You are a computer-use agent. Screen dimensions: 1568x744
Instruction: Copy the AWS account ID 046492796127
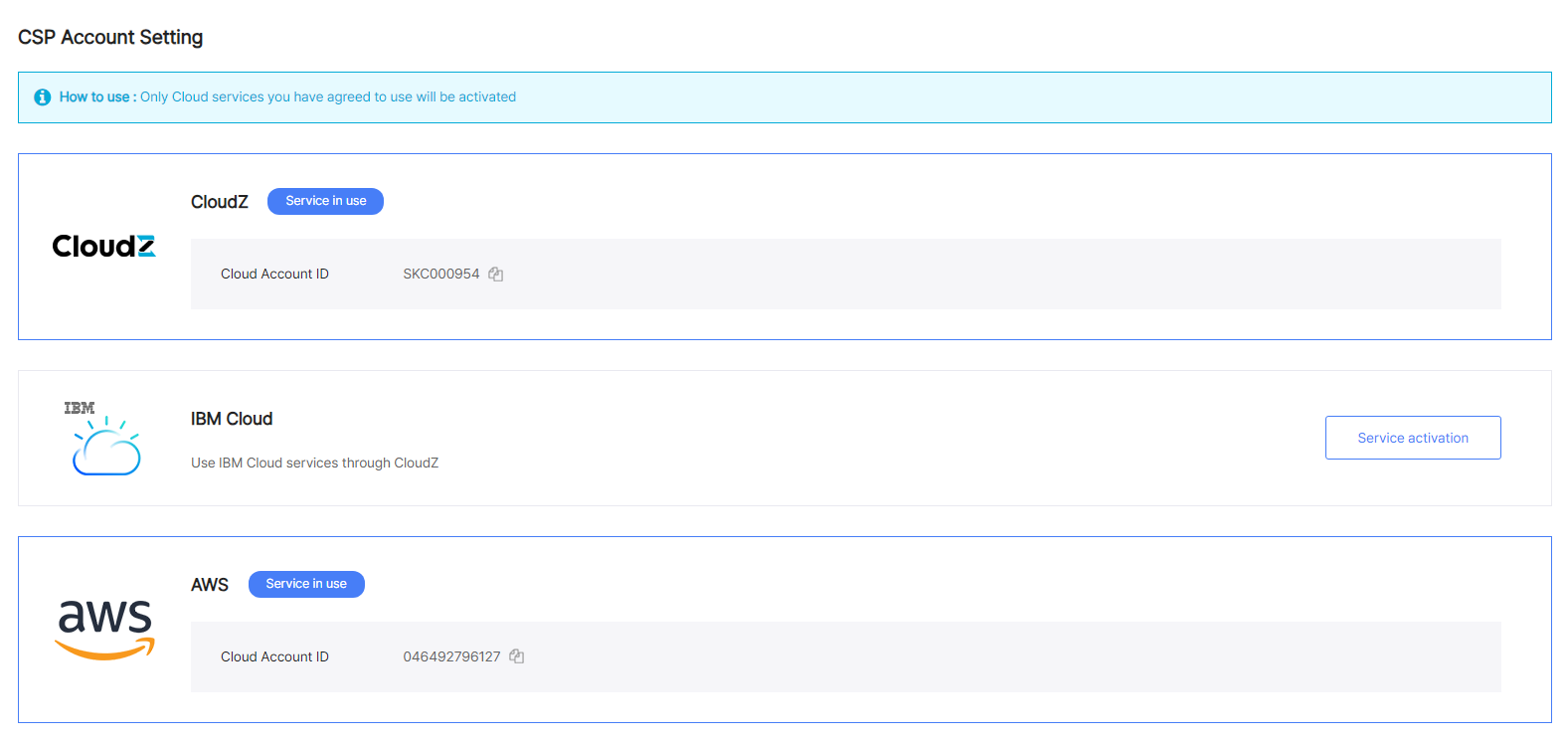coord(517,656)
